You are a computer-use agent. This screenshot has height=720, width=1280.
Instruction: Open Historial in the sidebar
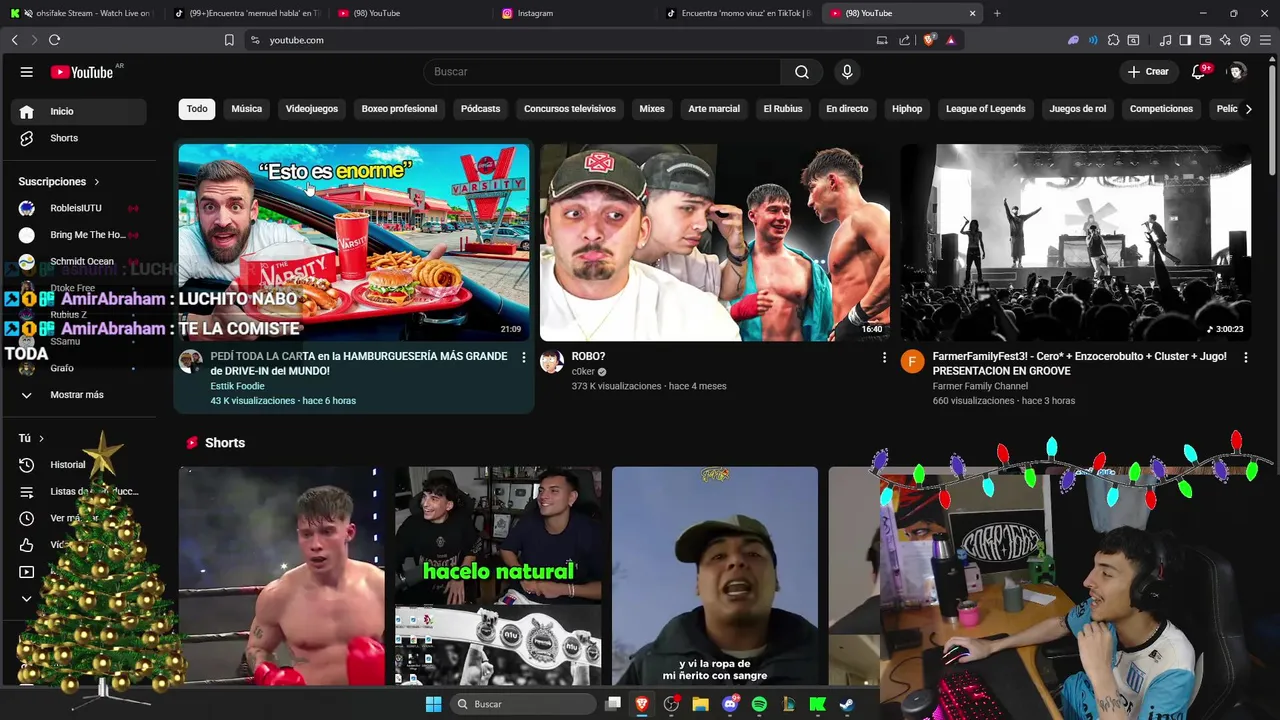[x=68, y=465]
